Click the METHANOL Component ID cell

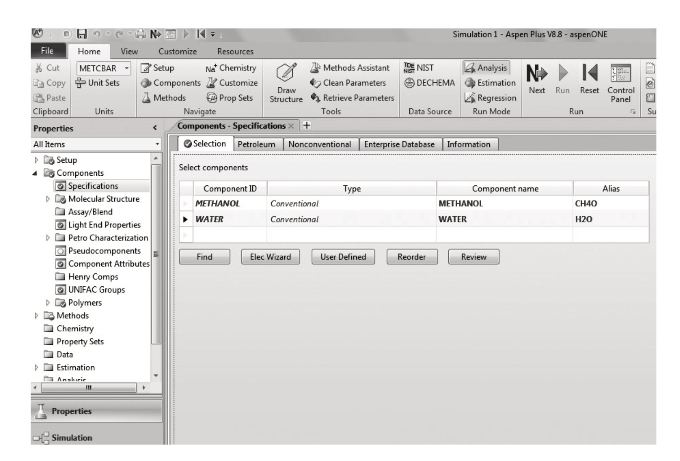pyautogui.click(x=230, y=203)
